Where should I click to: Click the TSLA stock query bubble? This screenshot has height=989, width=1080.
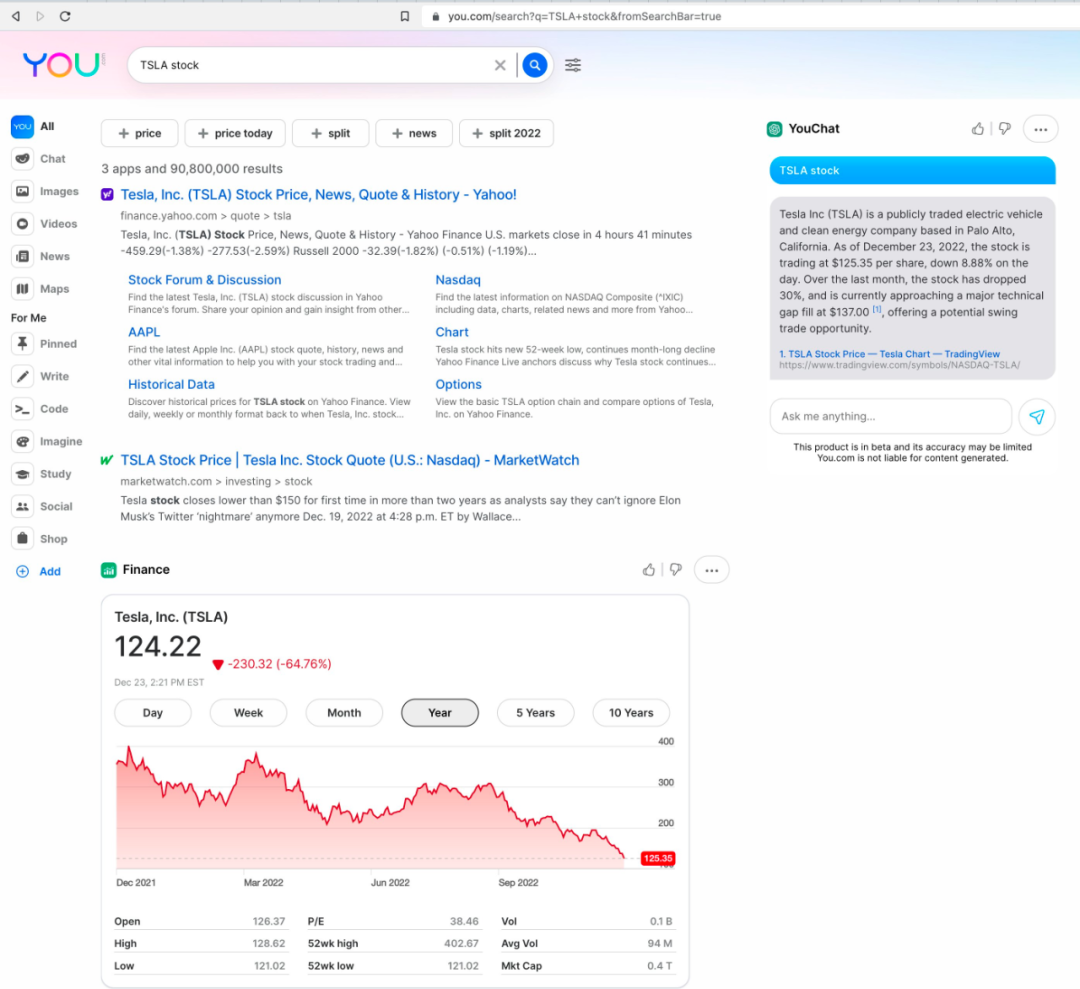click(x=912, y=170)
